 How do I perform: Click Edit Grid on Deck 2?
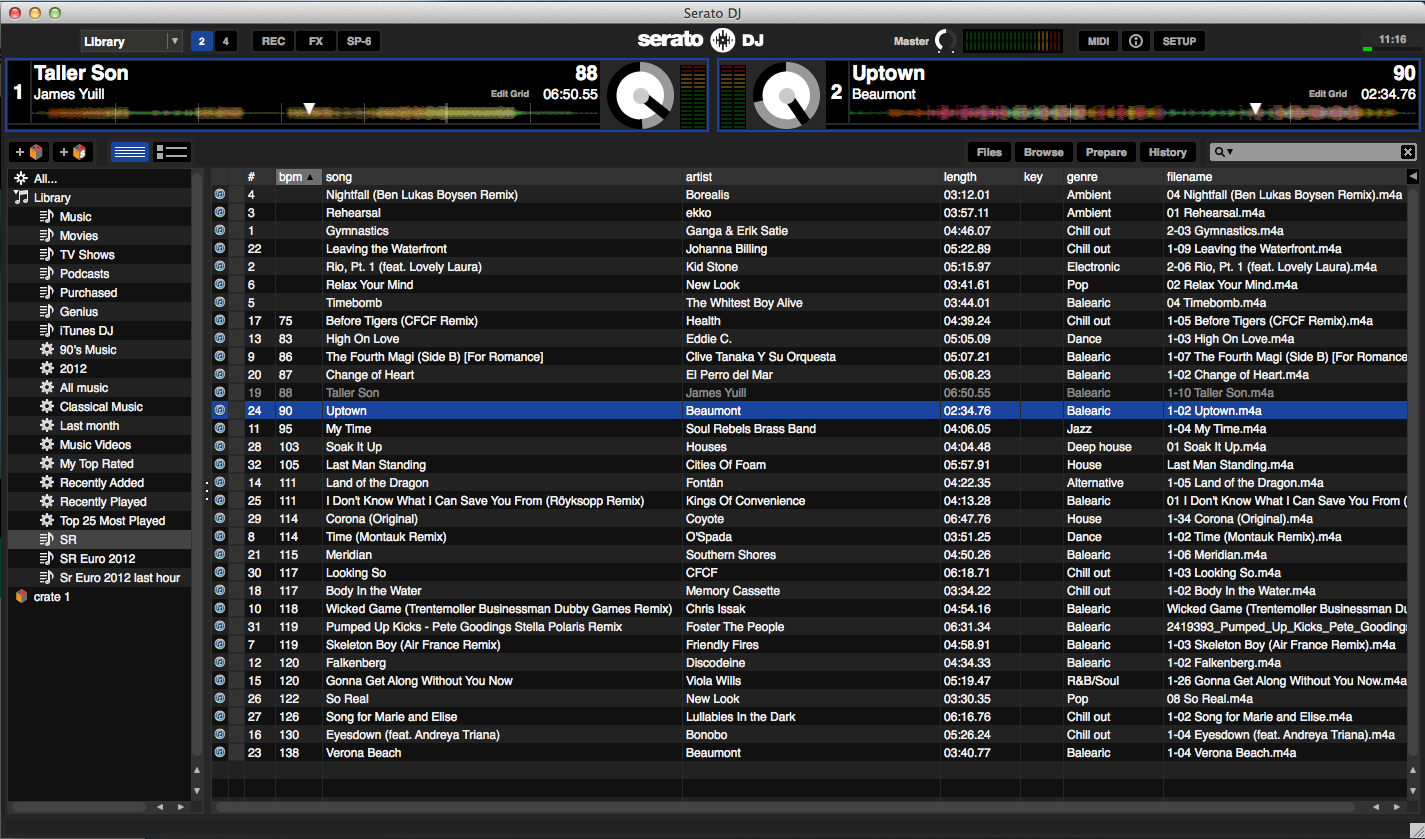(1328, 94)
